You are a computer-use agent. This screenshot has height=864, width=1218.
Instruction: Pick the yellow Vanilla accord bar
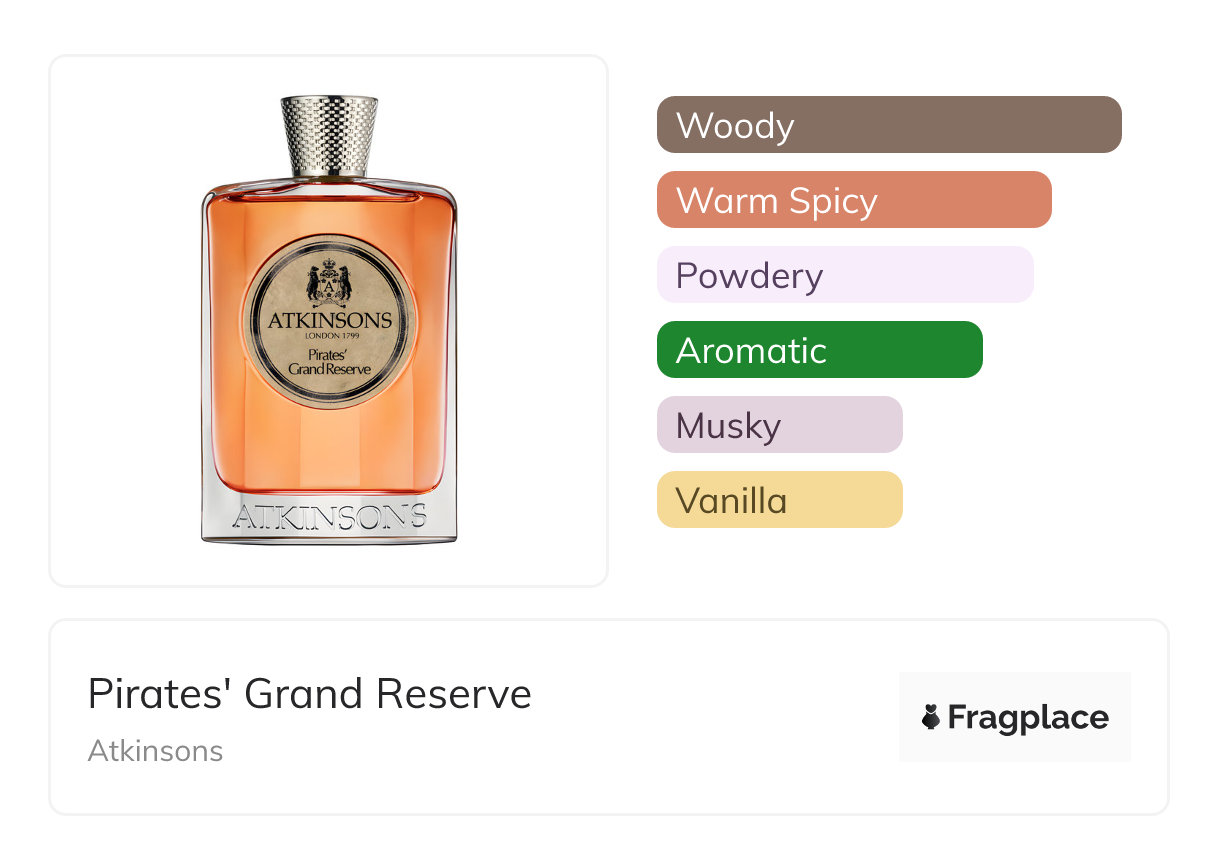coord(780,500)
